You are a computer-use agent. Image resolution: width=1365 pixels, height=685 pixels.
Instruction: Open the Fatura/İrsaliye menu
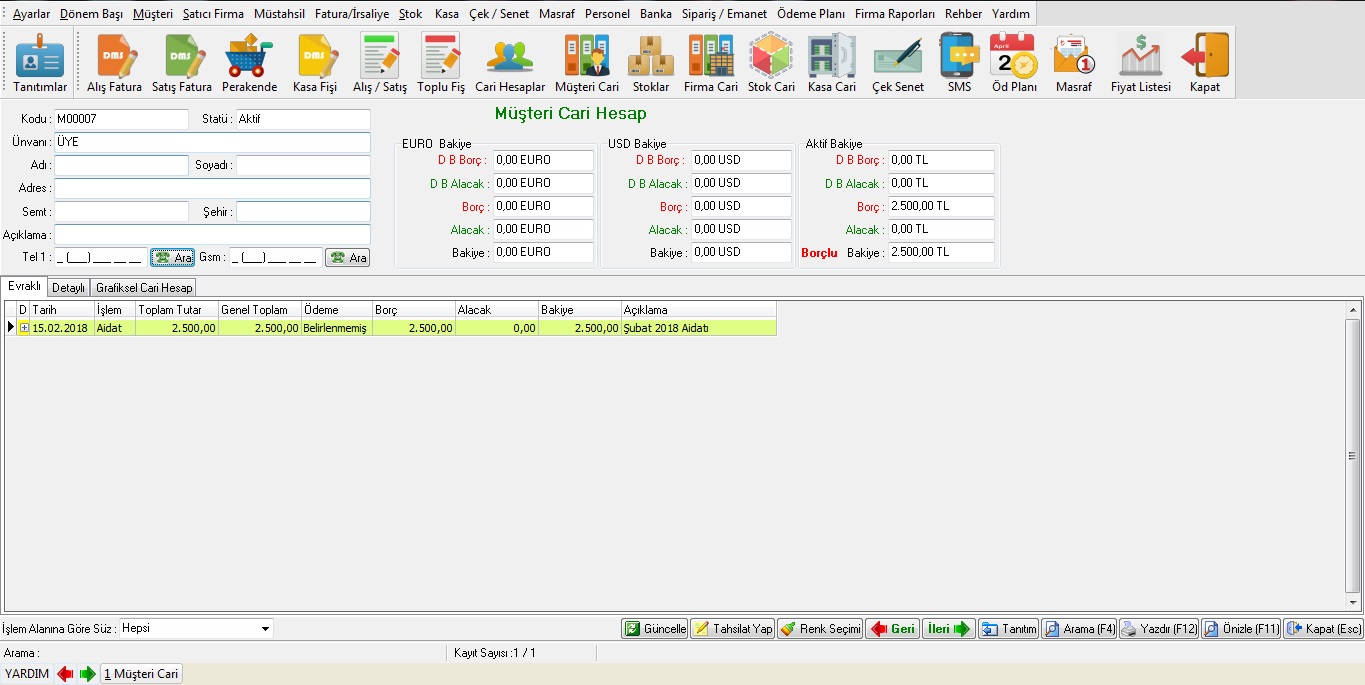351,14
